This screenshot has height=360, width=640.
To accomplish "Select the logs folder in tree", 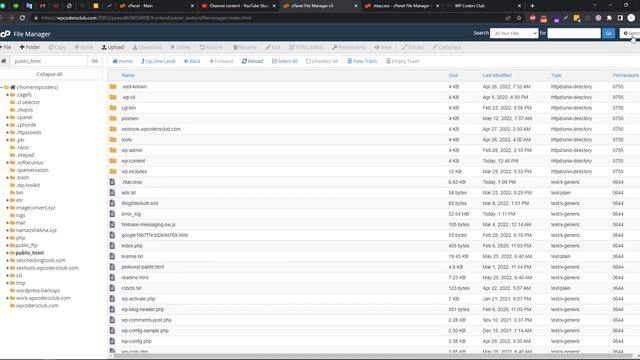I will [20, 215].
